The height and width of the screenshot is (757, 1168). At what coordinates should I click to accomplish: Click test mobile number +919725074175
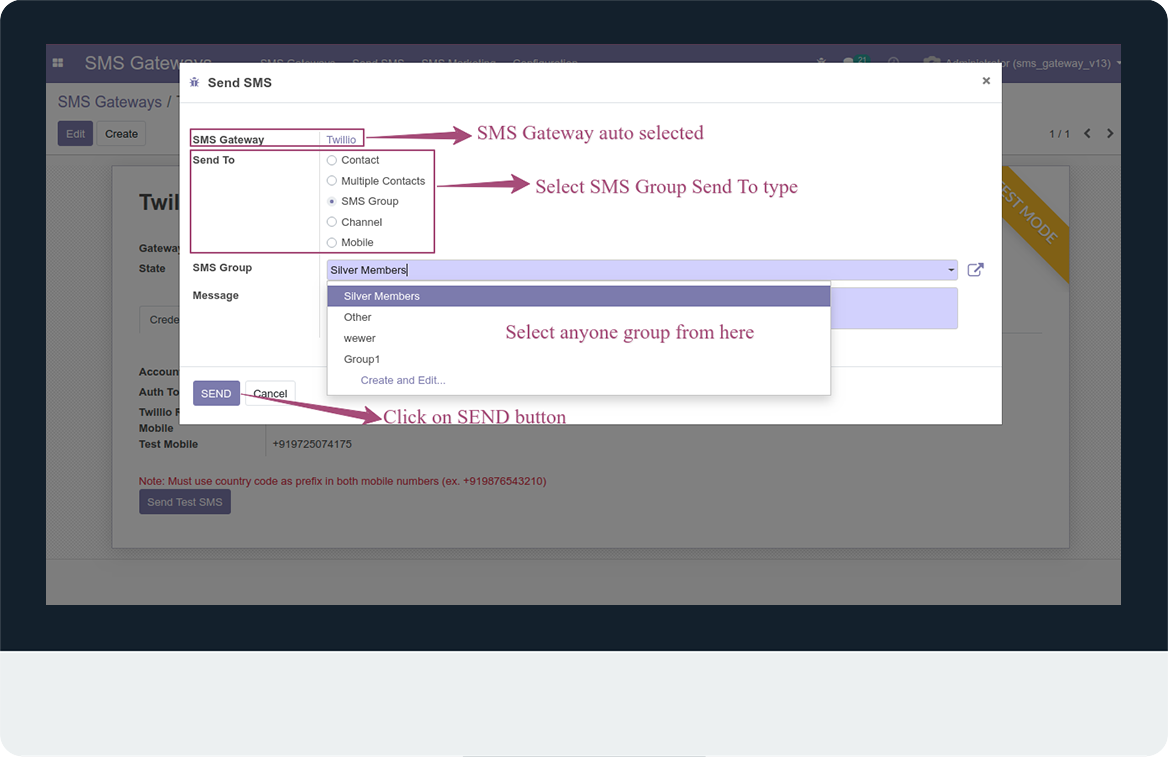click(x=312, y=444)
